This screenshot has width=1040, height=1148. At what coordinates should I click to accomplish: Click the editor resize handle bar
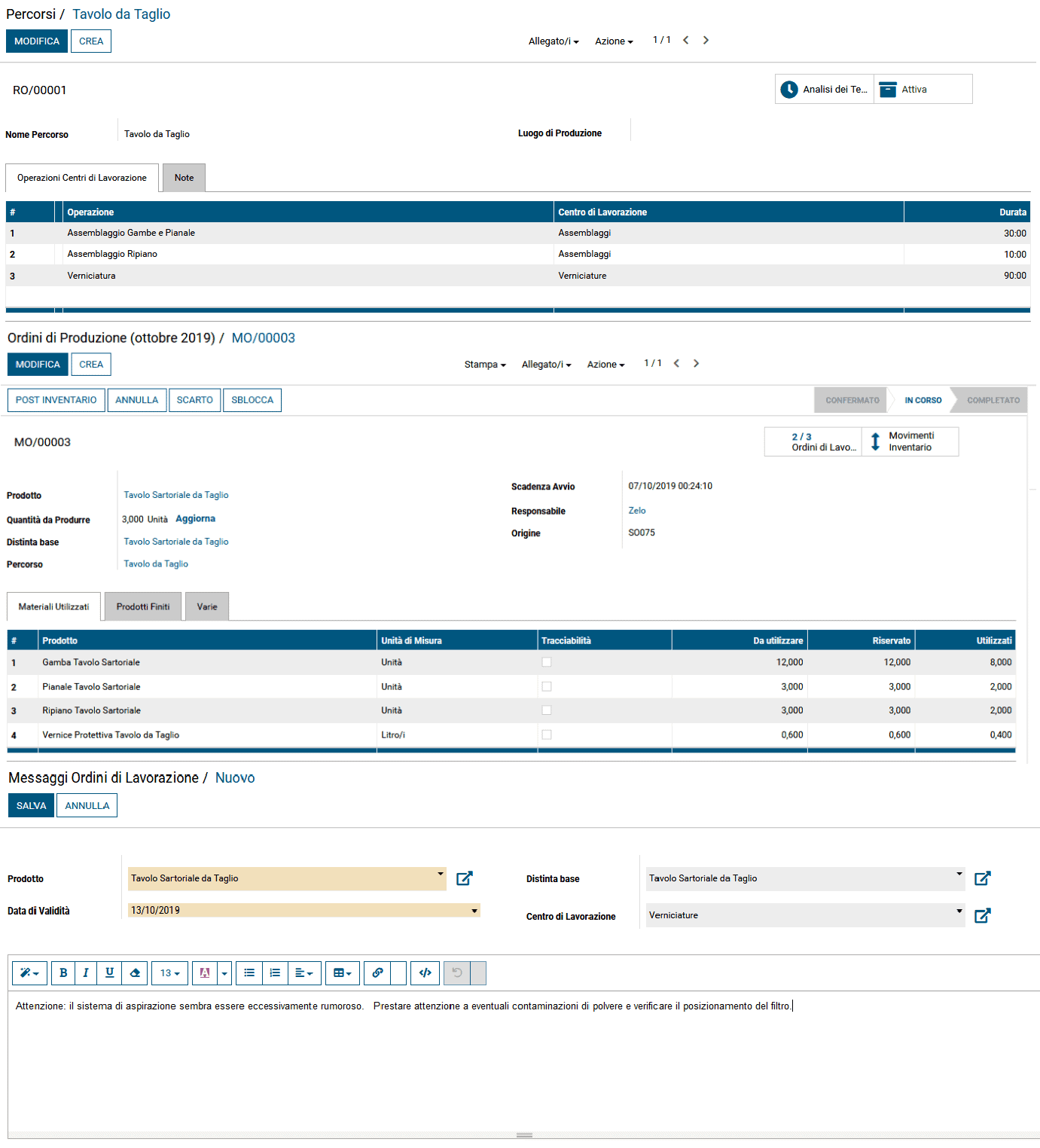(524, 1135)
